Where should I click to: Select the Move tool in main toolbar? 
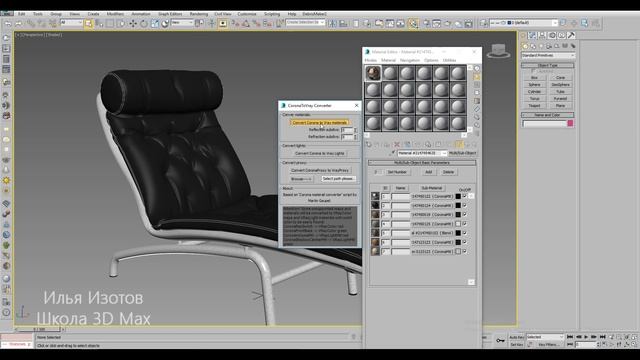click(x=133, y=24)
